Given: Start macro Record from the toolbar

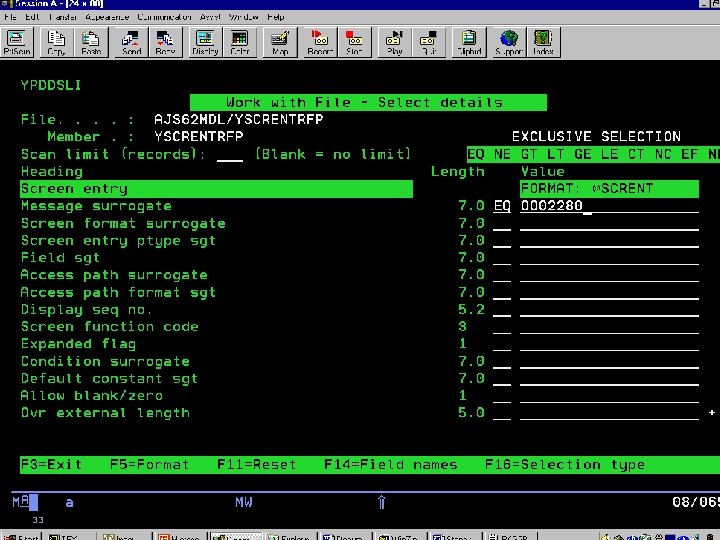Looking at the screenshot, I should (320, 42).
